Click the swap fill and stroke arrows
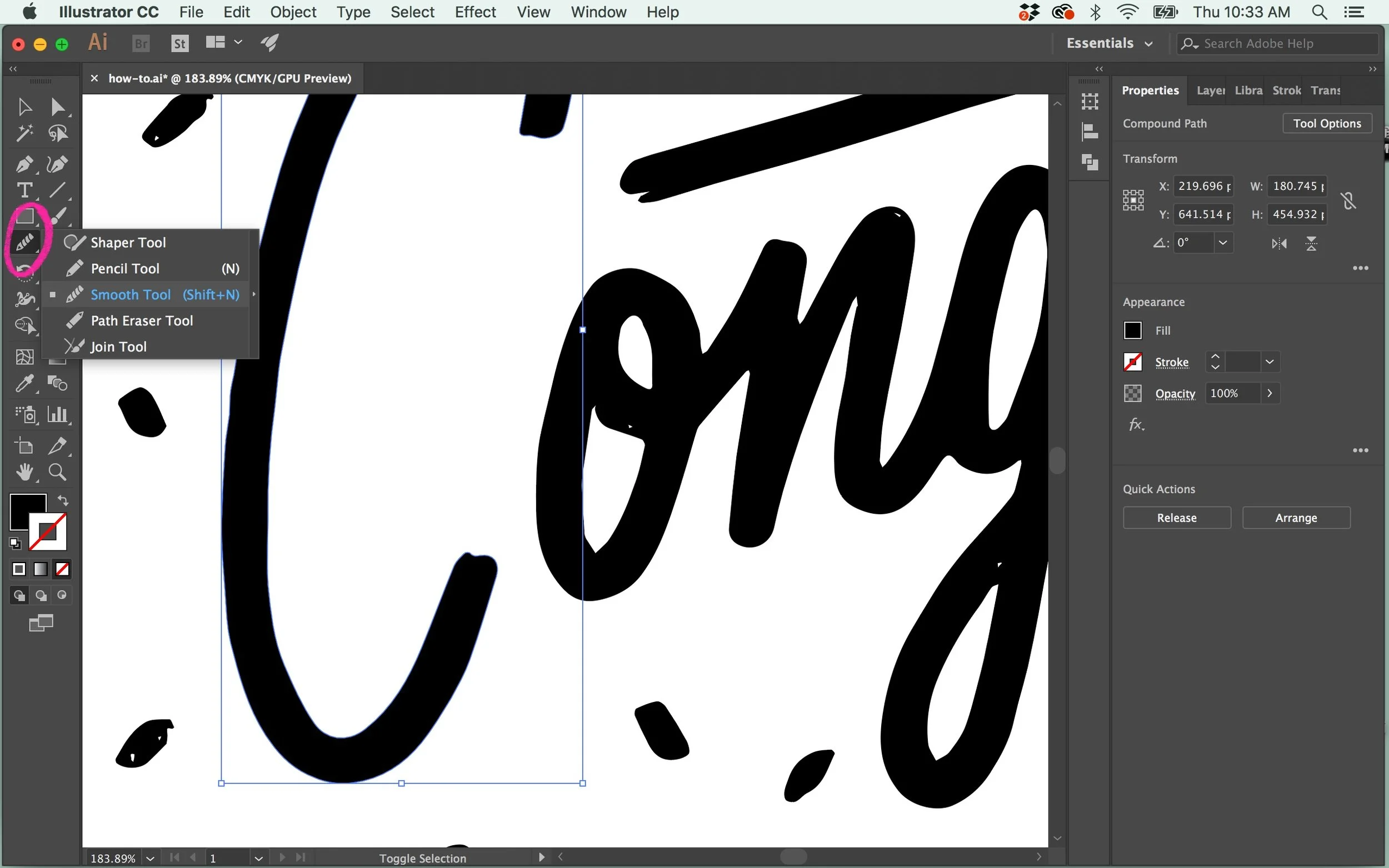 tap(63, 500)
